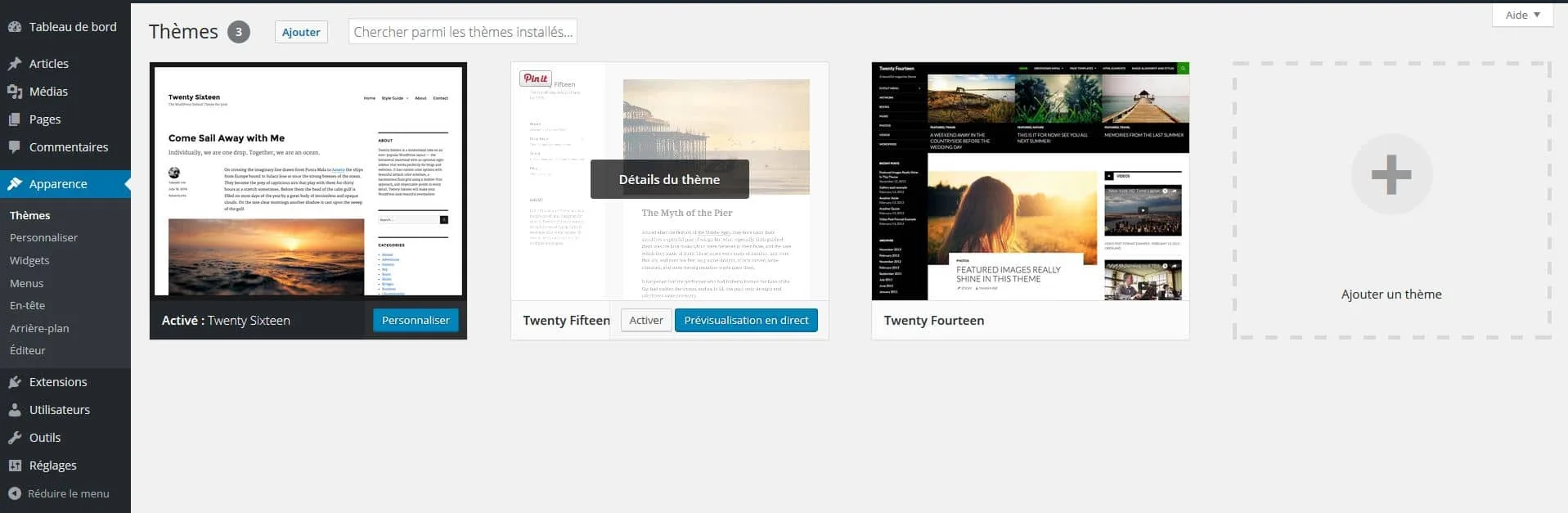Select the Thèmes submenu entry
This screenshot has width=1568, height=513.
point(30,215)
